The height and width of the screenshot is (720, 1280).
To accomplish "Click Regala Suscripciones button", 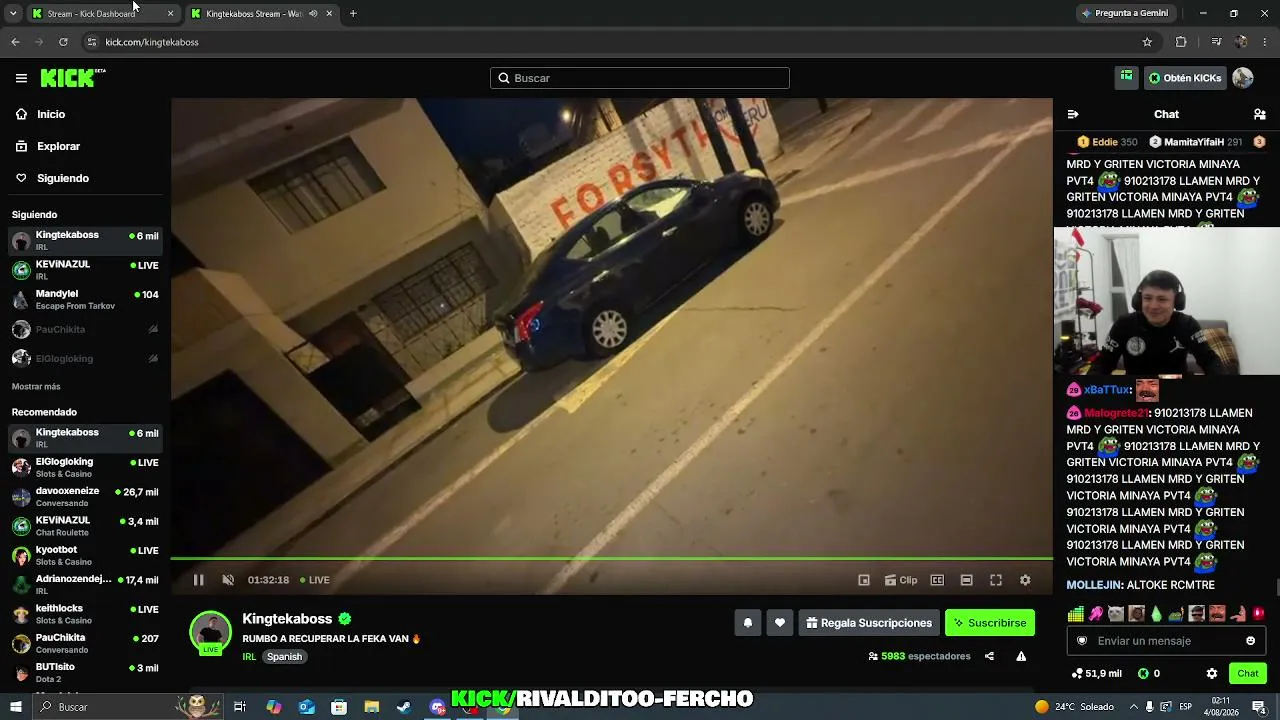I will (x=869, y=623).
